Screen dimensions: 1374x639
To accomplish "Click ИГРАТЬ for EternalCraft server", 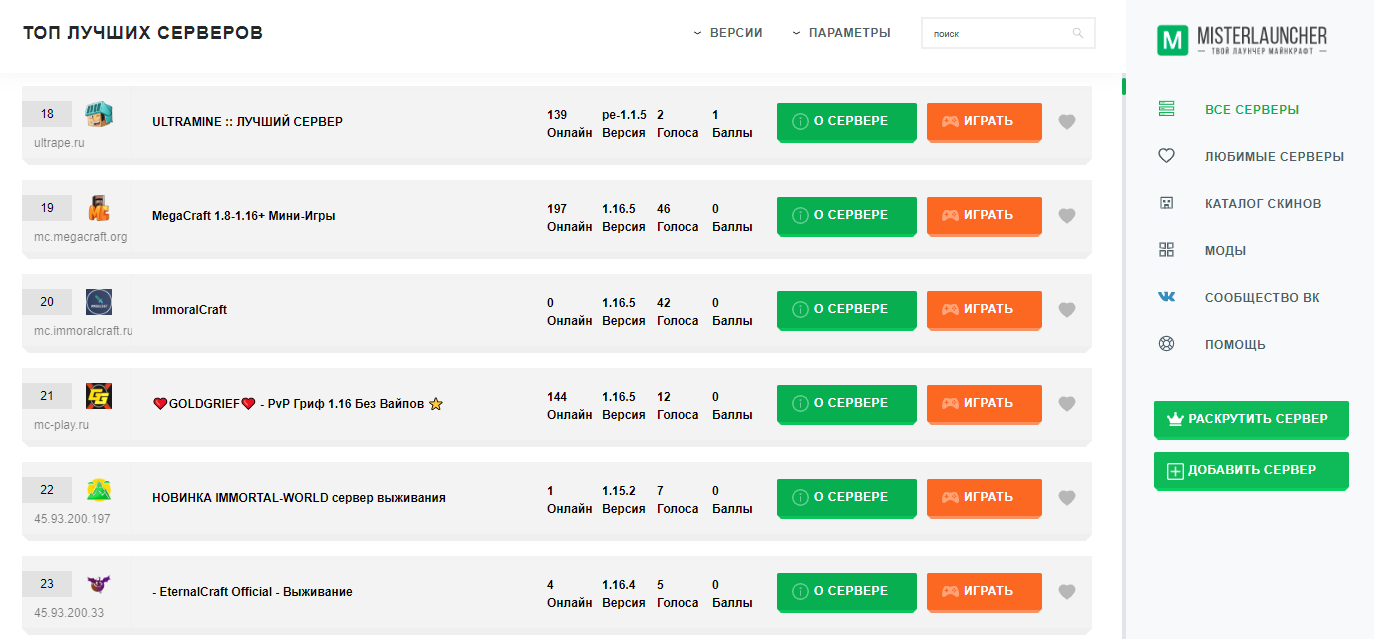I will (984, 592).
